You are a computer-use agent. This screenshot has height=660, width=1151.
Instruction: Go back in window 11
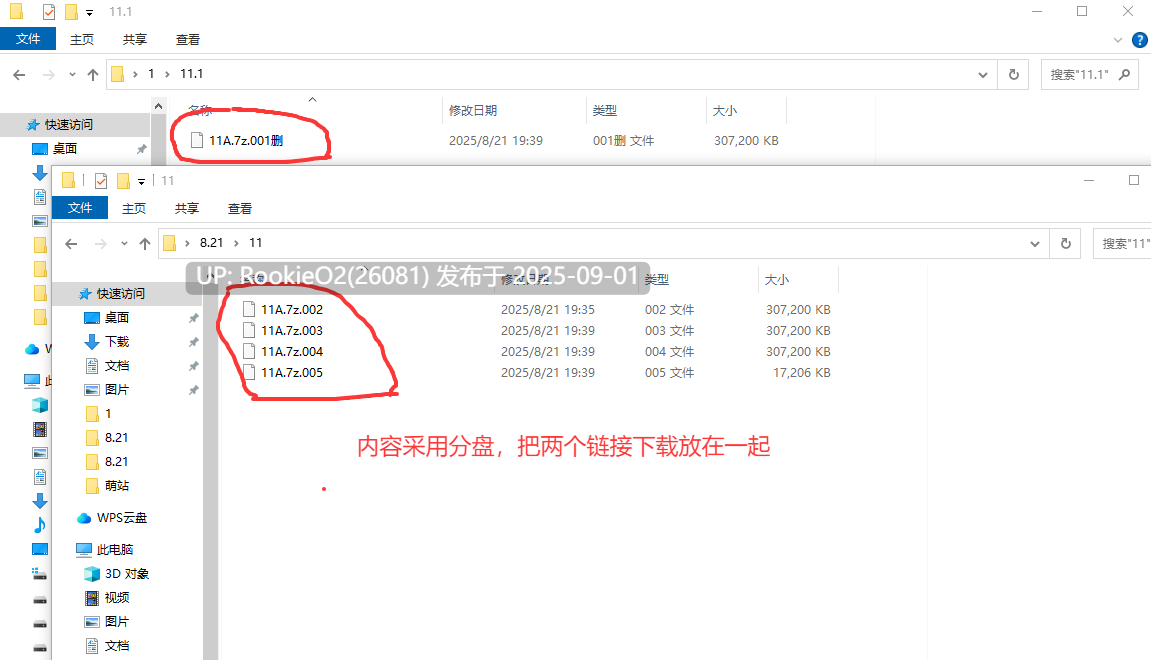pos(71,244)
